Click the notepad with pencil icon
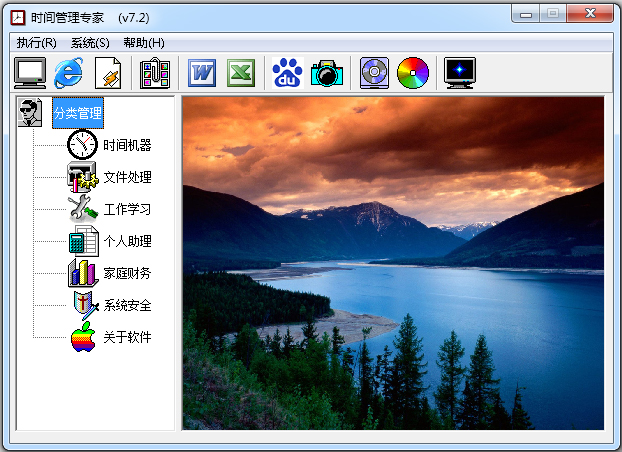 (107, 73)
